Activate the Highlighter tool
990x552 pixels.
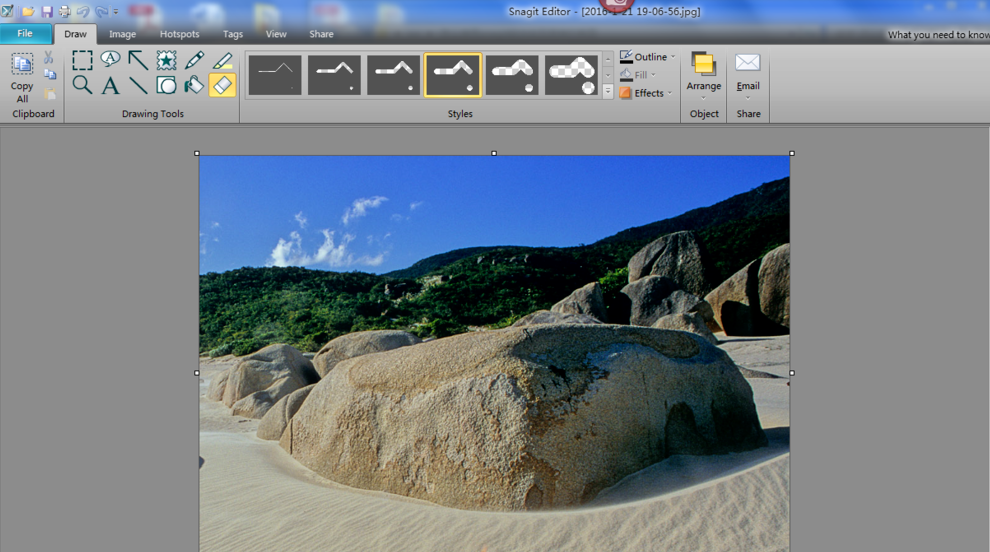[222, 61]
